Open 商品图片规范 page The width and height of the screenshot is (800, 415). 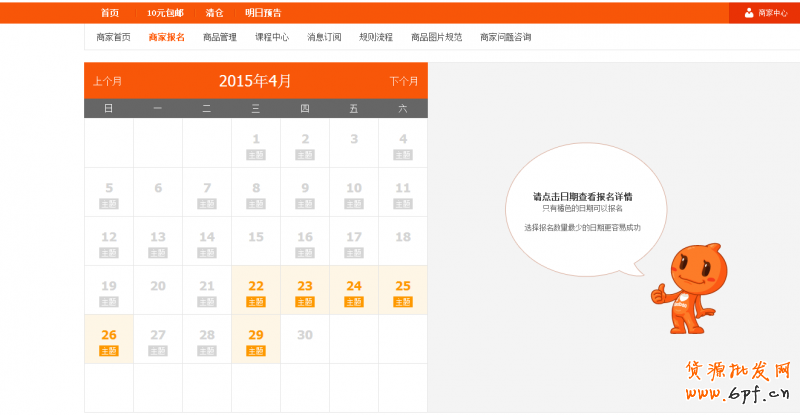point(436,37)
